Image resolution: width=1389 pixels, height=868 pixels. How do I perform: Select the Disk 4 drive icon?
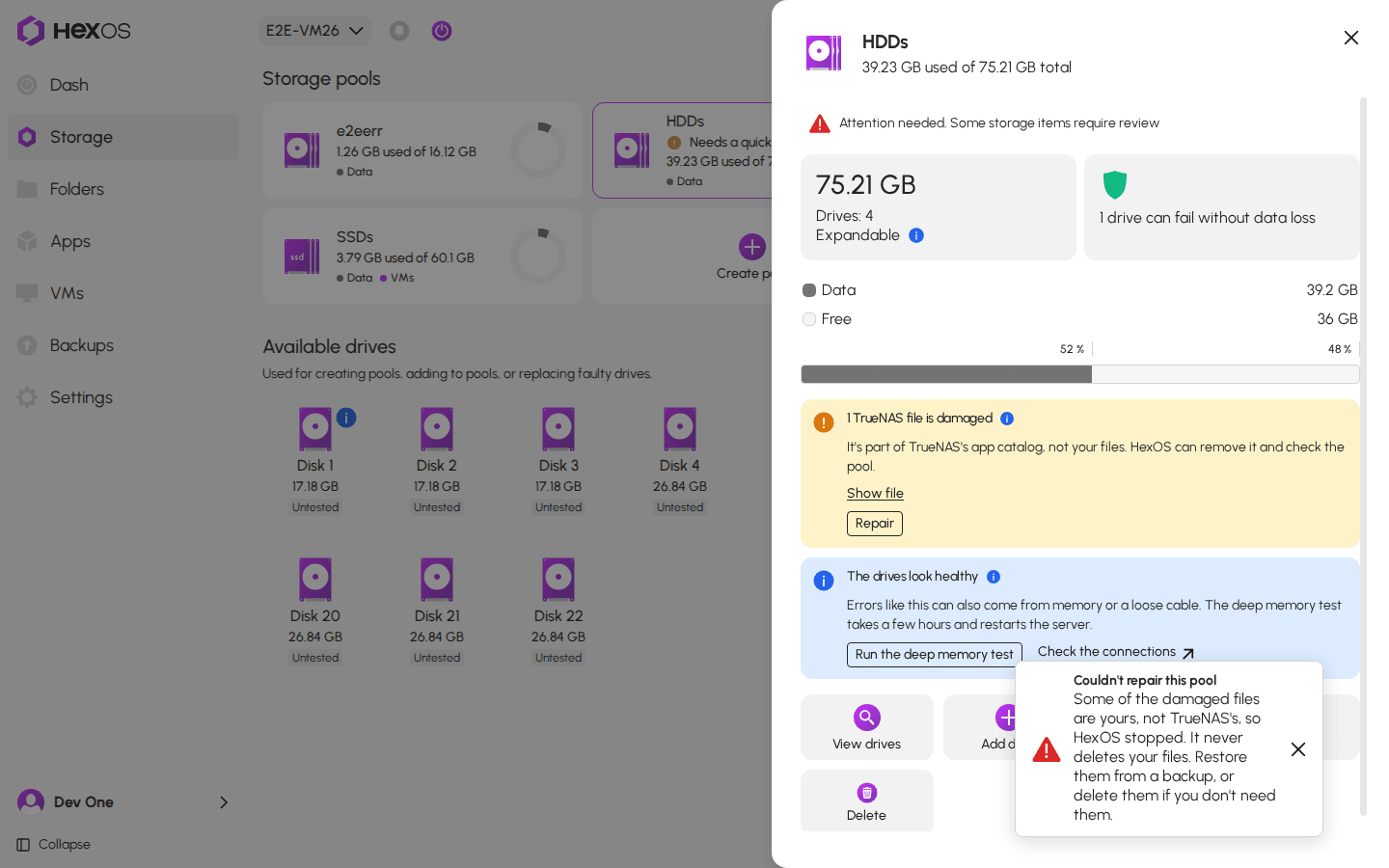coord(680,429)
